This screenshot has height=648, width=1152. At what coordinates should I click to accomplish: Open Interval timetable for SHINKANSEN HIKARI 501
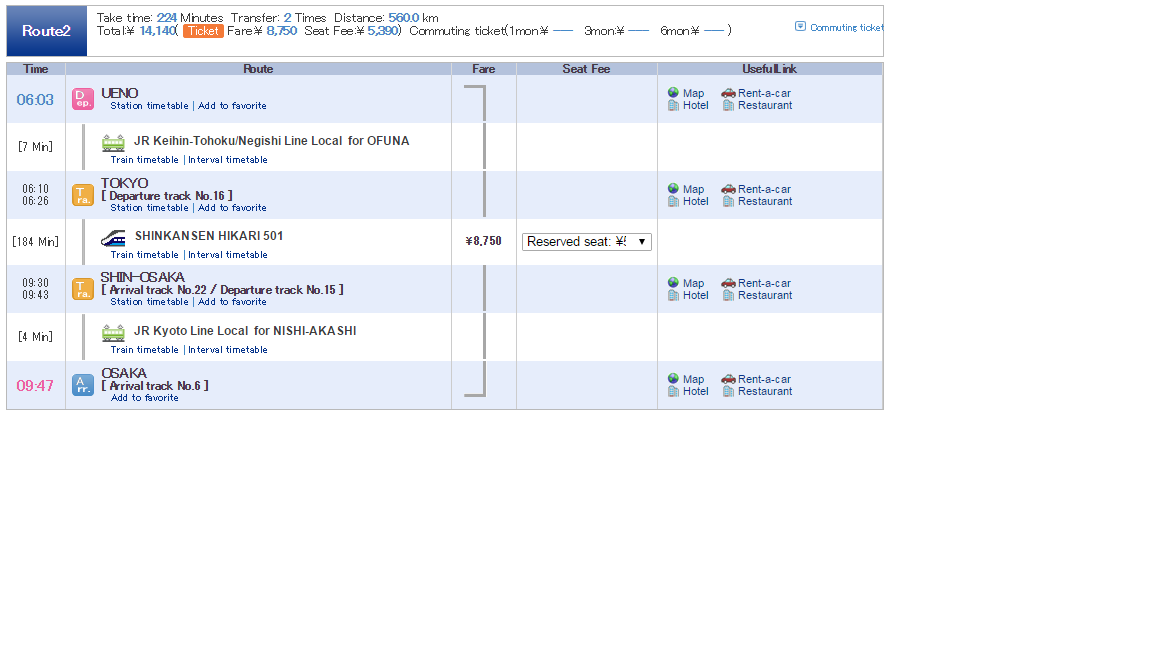tap(228, 255)
